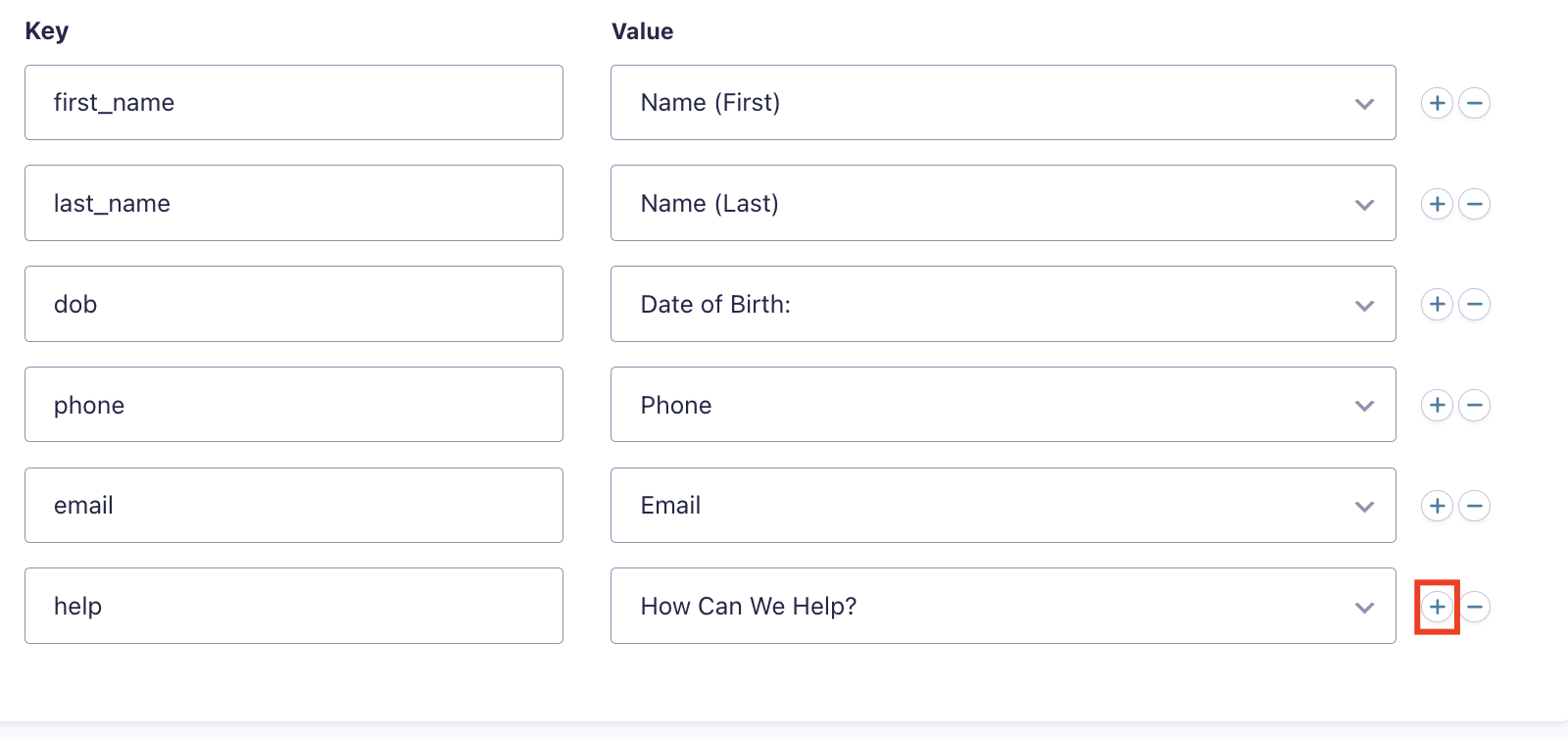1568x739 pixels.
Task: Remove the phone mapping row
Action: tap(1475, 405)
